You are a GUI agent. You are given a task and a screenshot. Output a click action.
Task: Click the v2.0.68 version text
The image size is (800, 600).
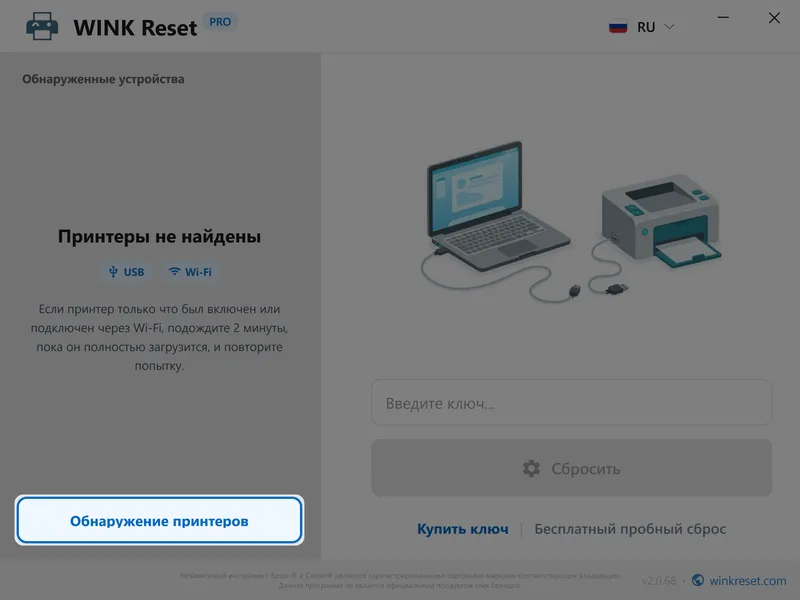click(x=659, y=581)
